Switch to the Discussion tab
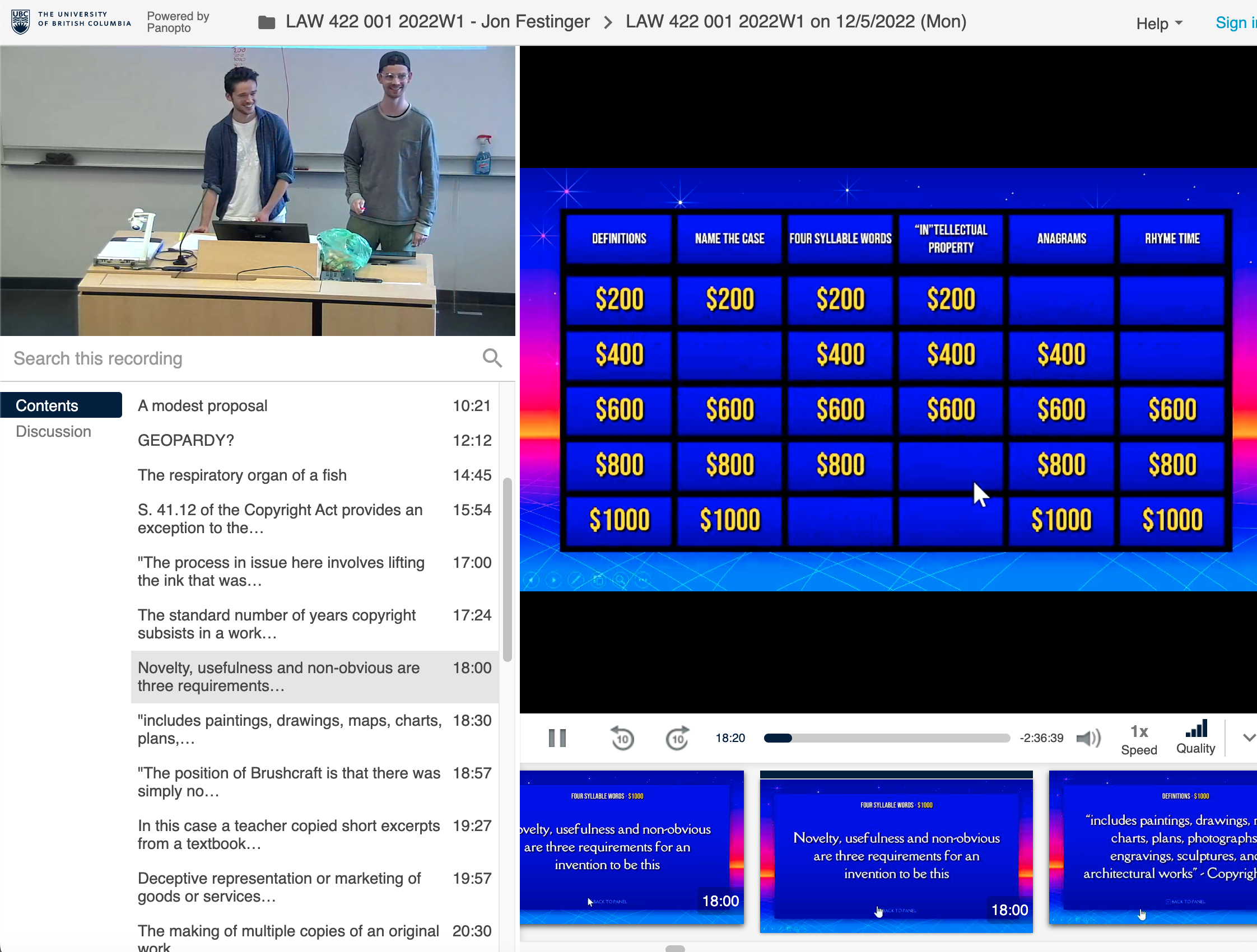Image resolution: width=1257 pixels, height=952 pixels. tap(53, 431)
